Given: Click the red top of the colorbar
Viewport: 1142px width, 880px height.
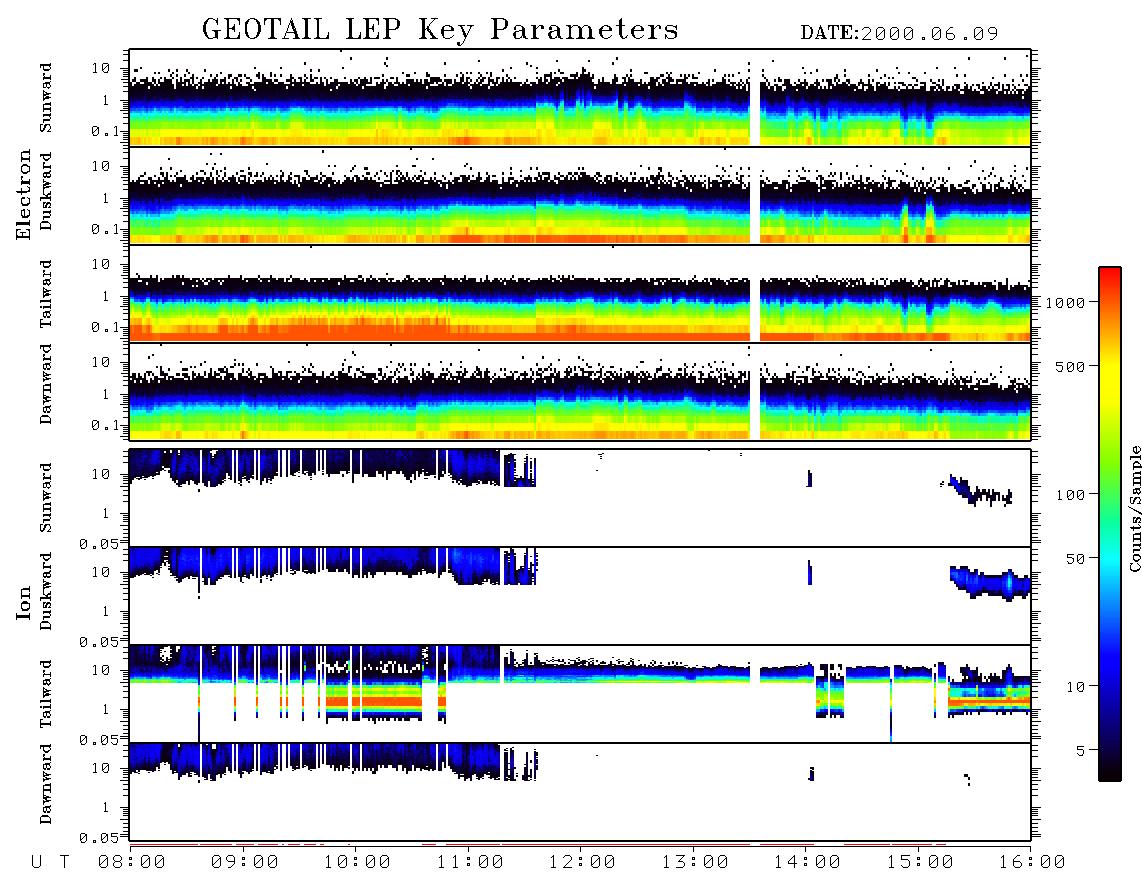Looking at the screenshot, I should tap(1110, 277).
